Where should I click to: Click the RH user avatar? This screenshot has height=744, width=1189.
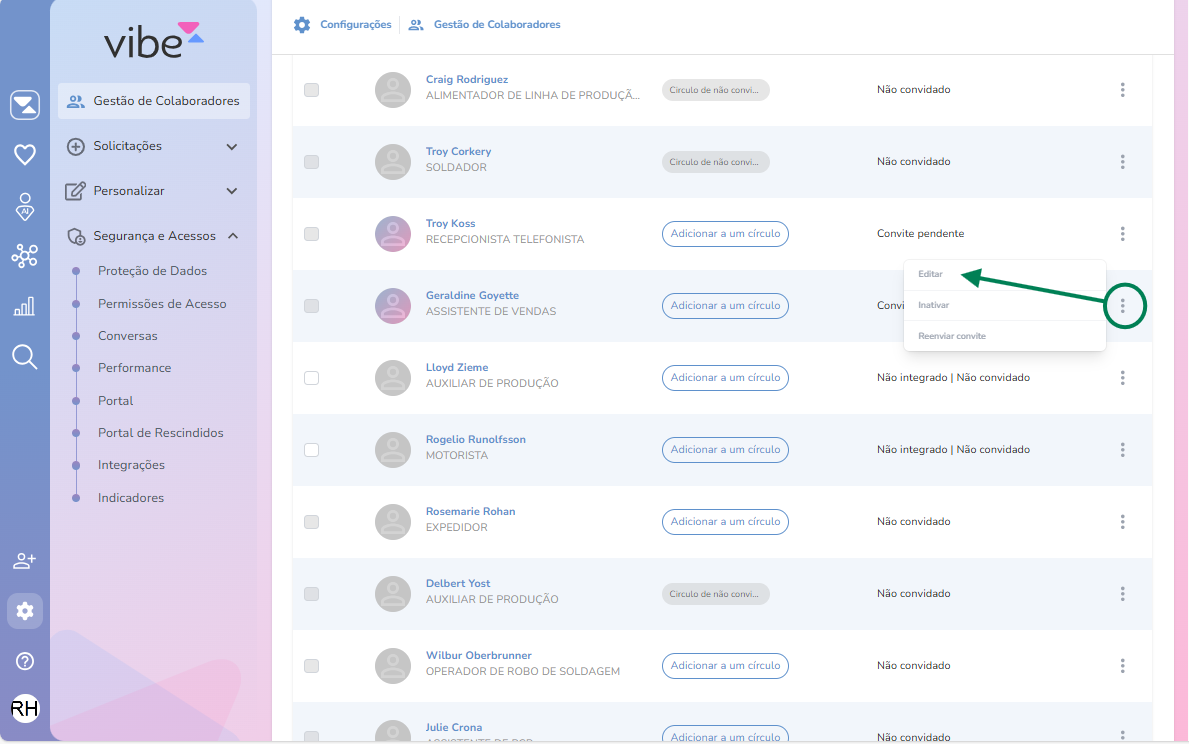[x=25, y=709]
